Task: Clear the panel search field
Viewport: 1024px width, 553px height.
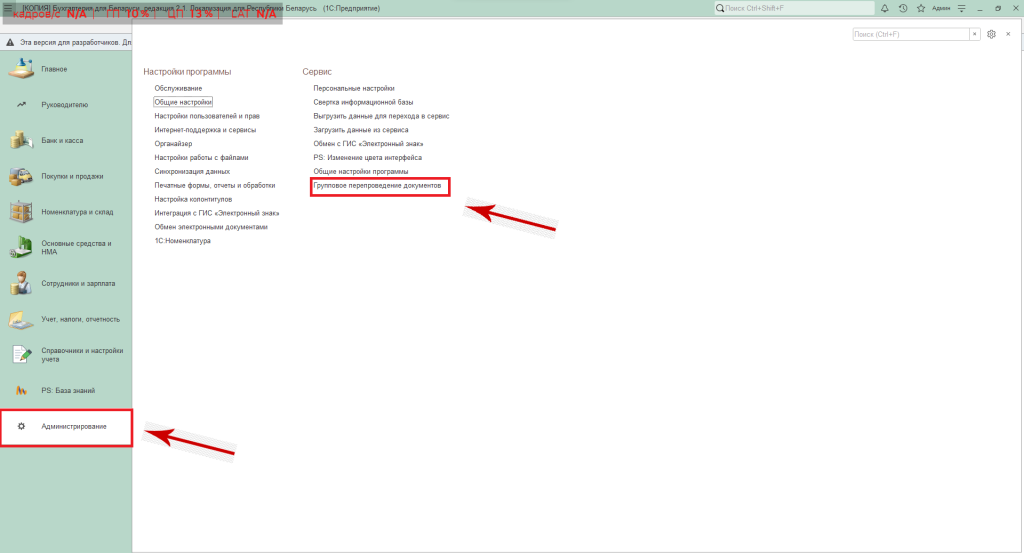Action: pos(975,34)
